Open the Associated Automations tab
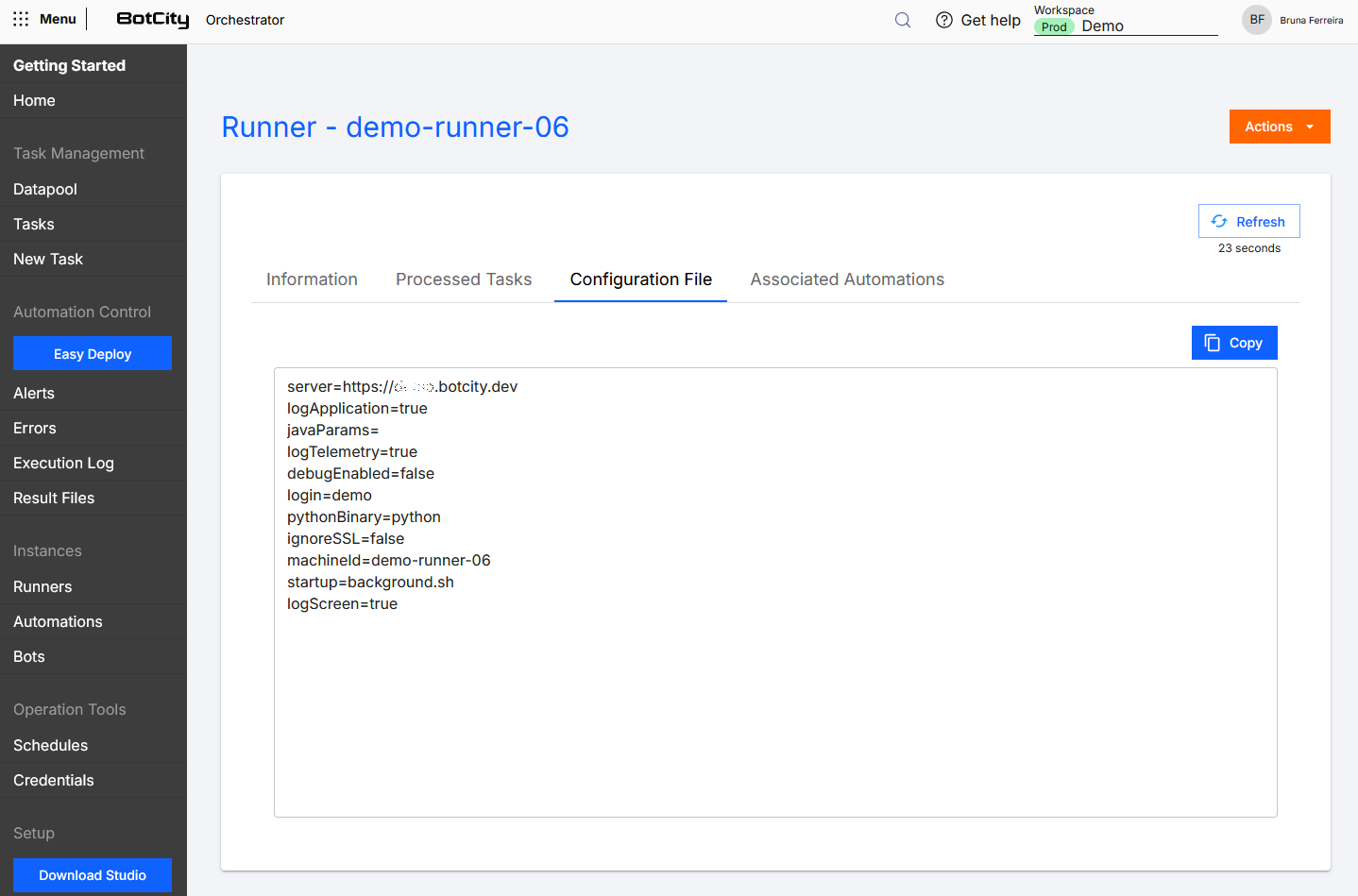Viewport: 1358px width, 896px height. [847, 279]
